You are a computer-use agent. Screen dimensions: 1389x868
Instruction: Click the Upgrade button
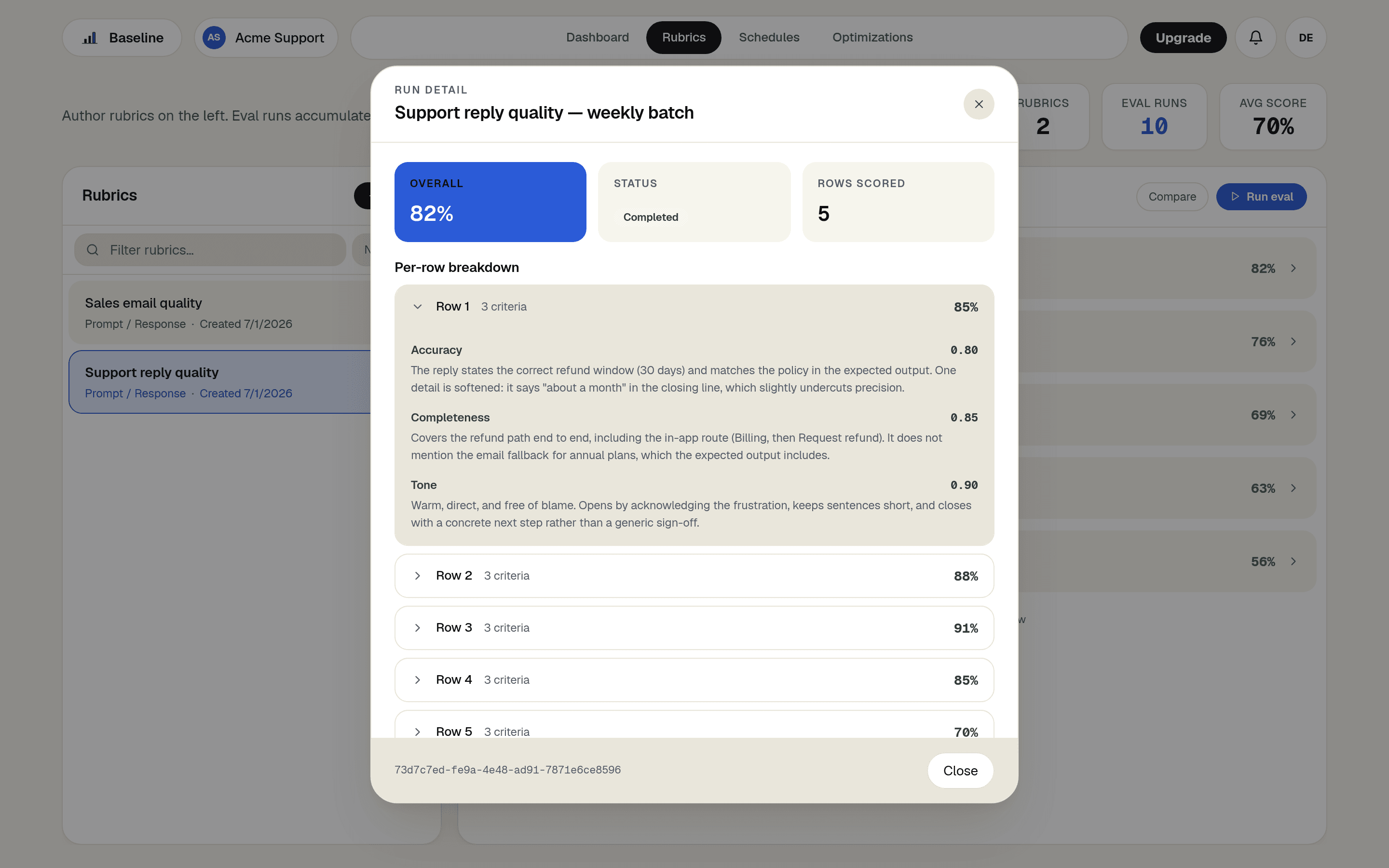(x=1183, y=38)
